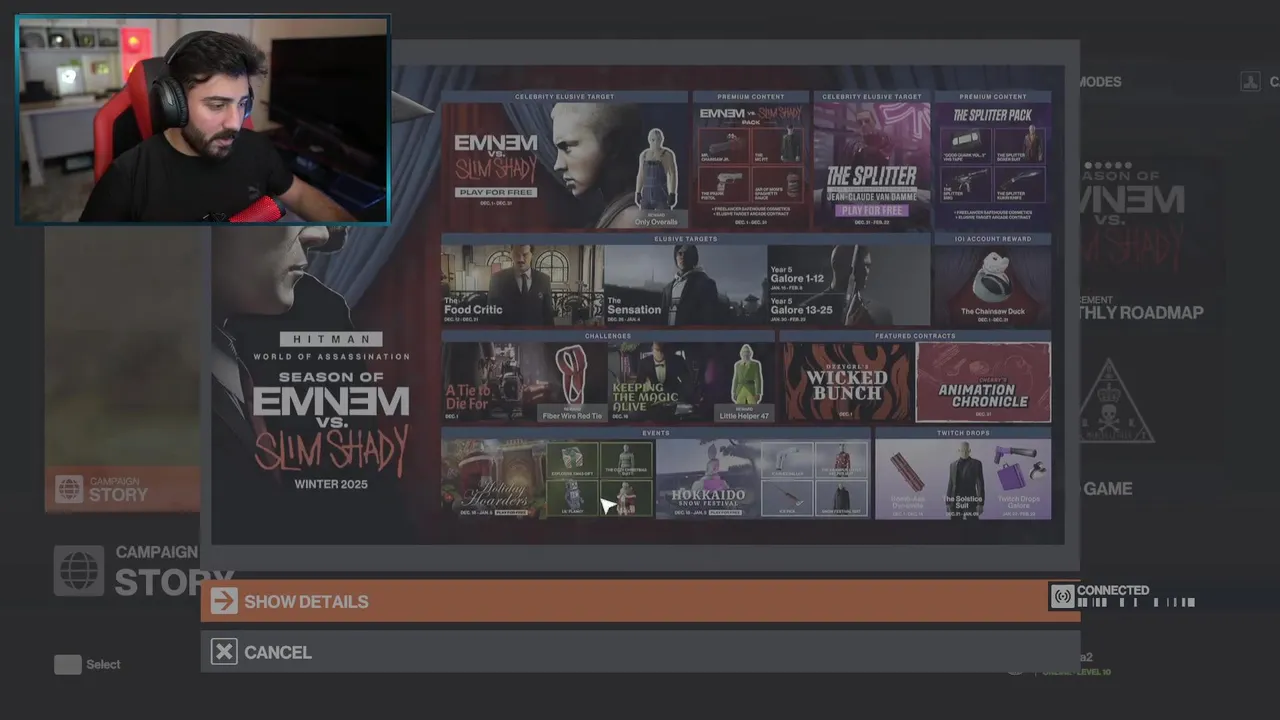The width and height of the screenshot is (1280, 720).
Task: Open the MODES tab behind the dialog
Action: (1100, 82)
